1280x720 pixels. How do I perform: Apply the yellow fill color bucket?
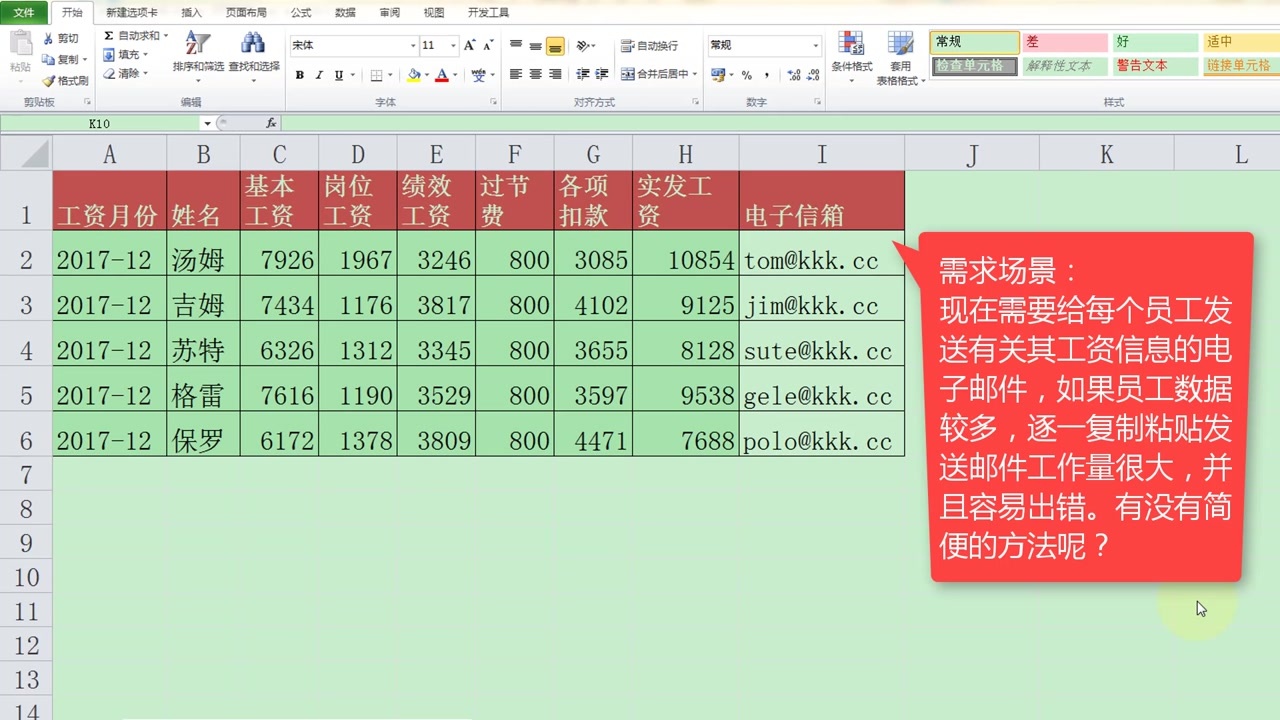click(414, 75)
